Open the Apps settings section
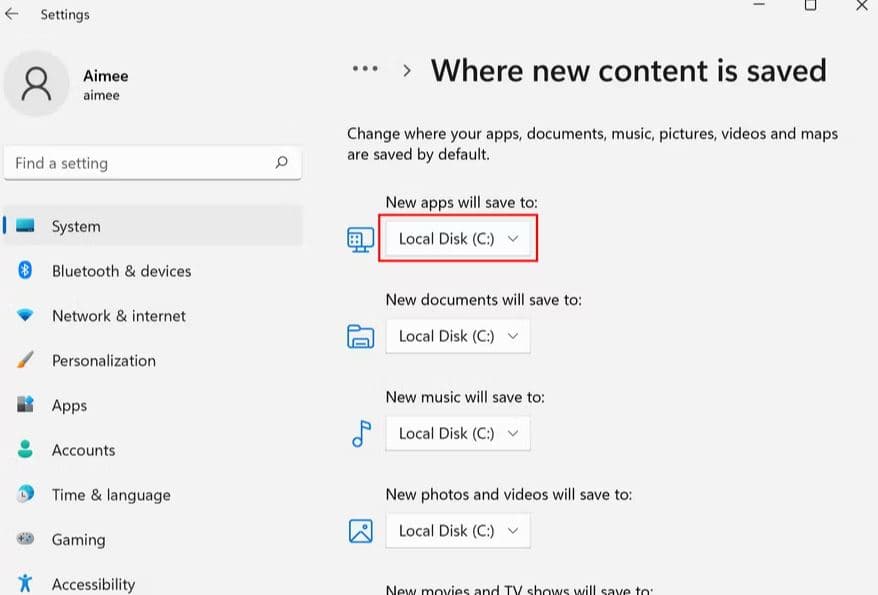Viewport: 878px width, 595px height. click(69, 405)
